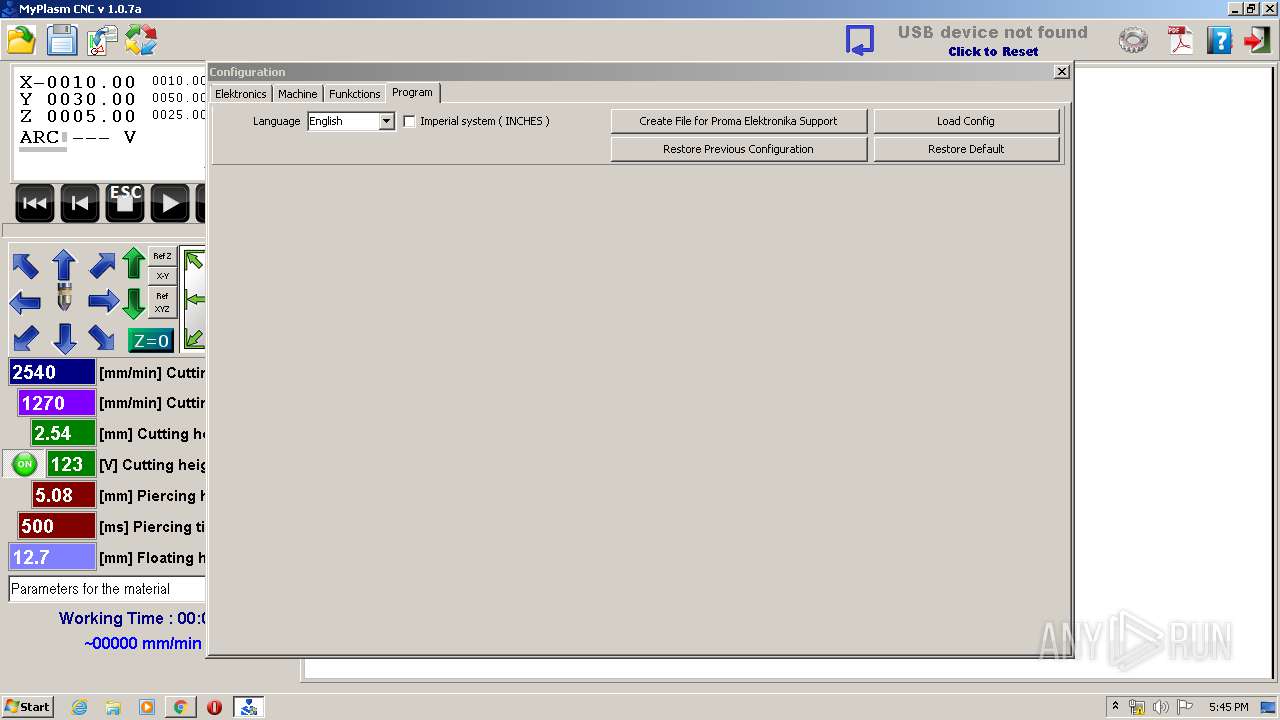Jog torch left with blue arrow
1280x720 pixels.
pos(25,301)
